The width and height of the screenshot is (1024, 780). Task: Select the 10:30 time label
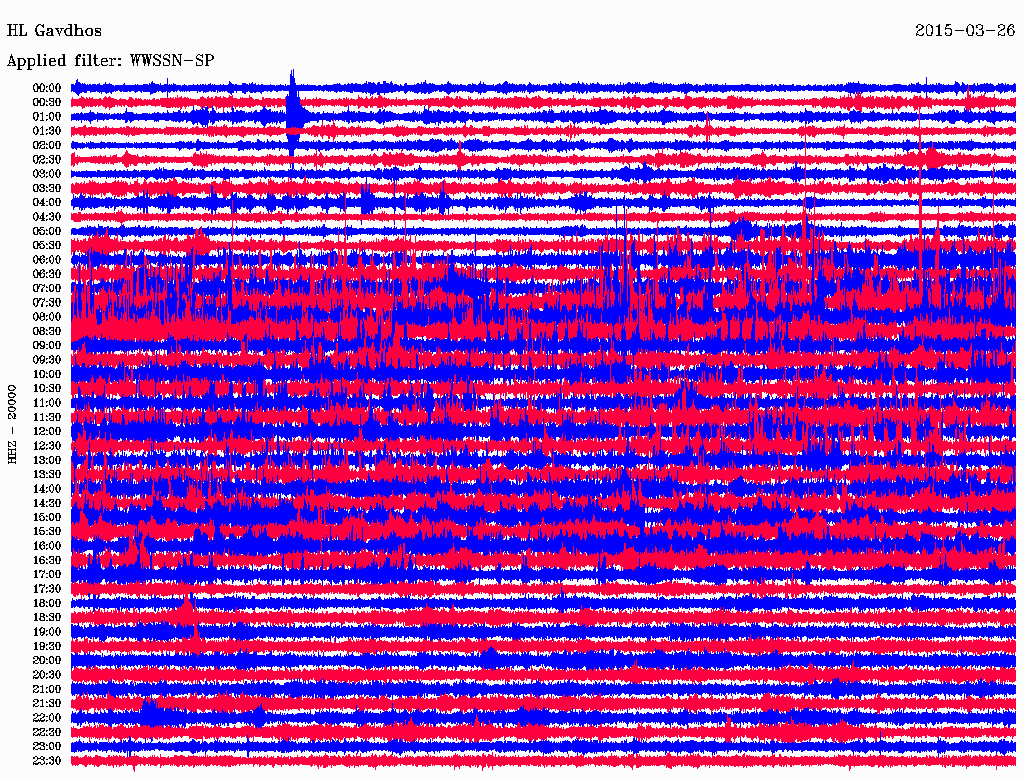tap(47, 388)
